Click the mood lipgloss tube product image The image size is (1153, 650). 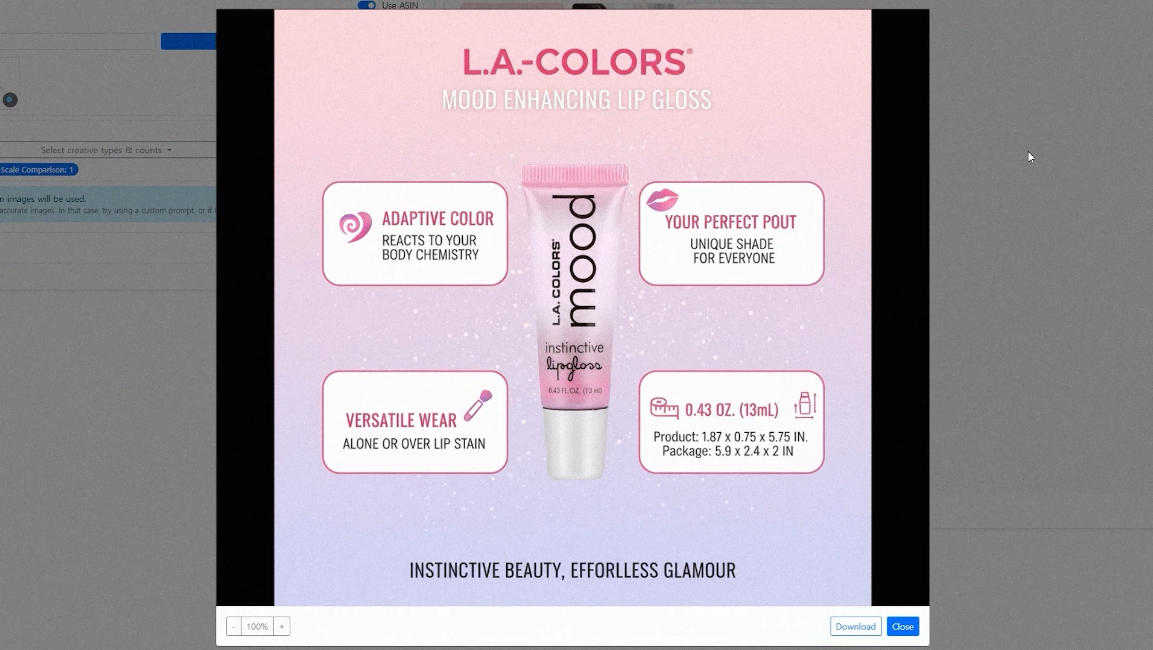575,321
